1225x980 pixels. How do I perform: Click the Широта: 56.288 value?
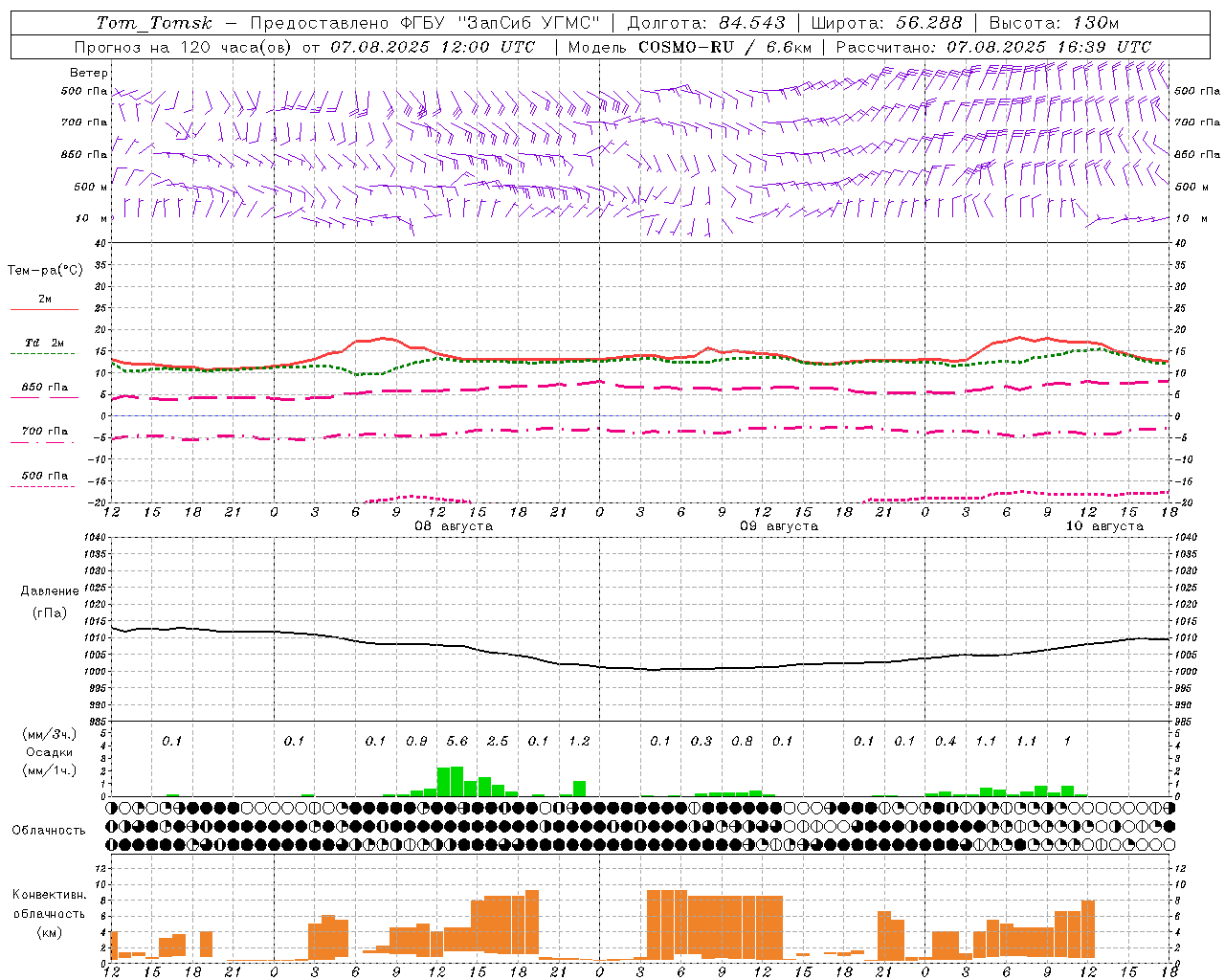click(x=886, y=23)
